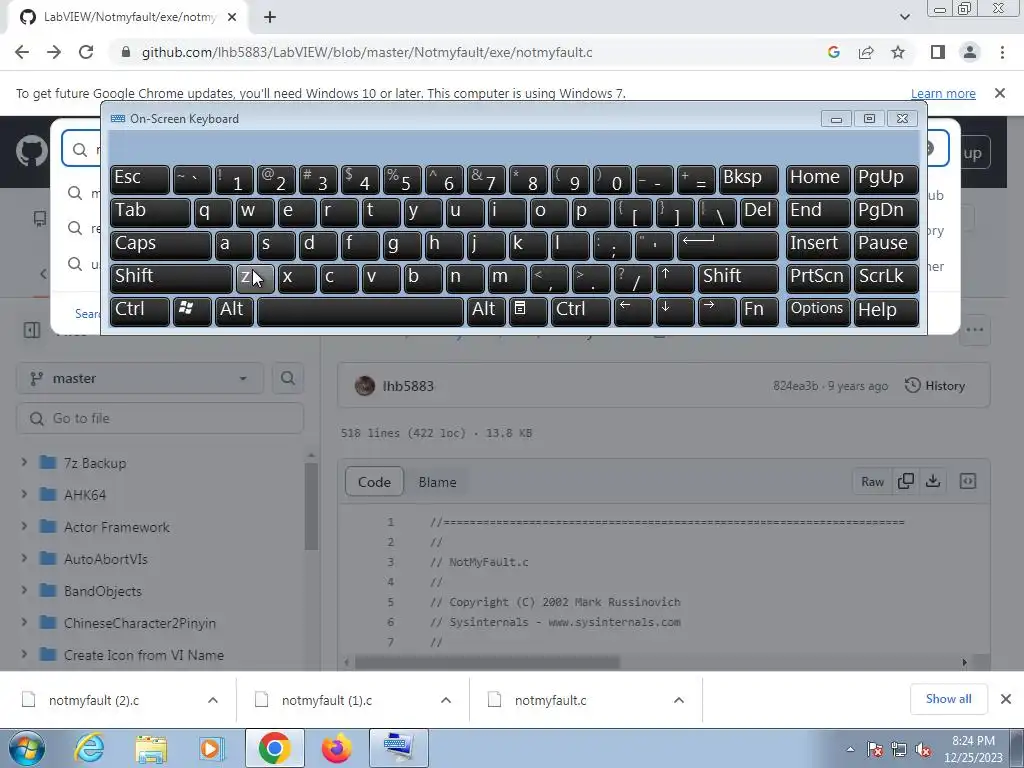
Task: Click the Enter key on keyboard
Action: pos(728,246)
